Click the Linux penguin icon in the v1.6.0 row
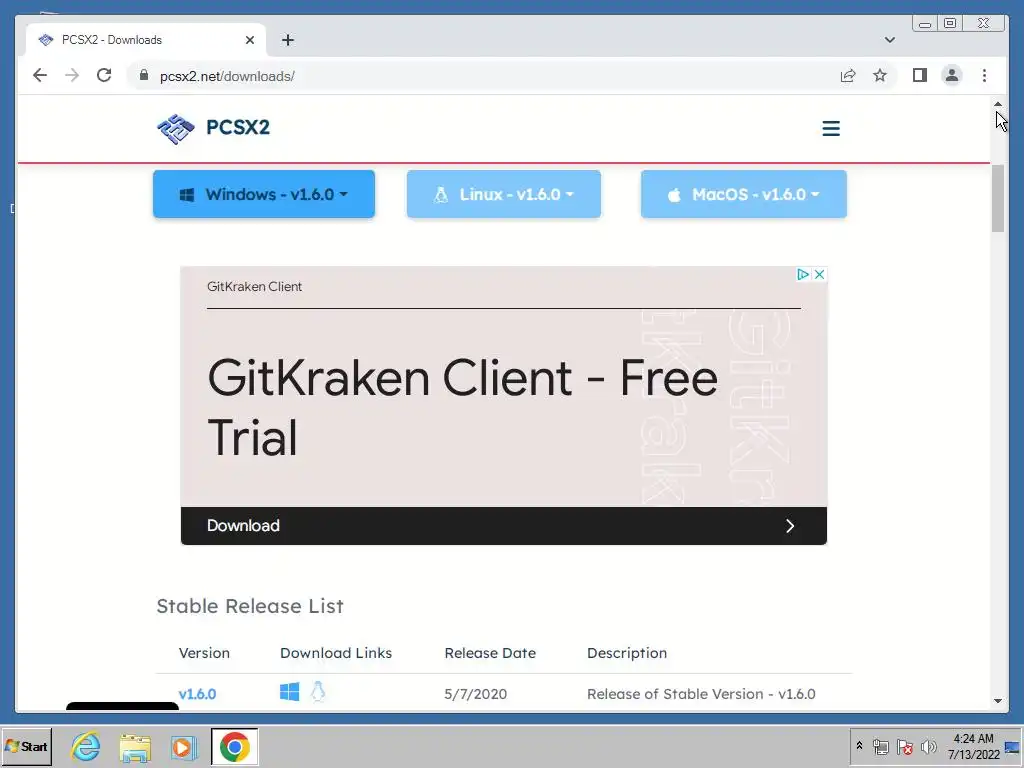The image size is (1024, 768). tap(318, 691)
